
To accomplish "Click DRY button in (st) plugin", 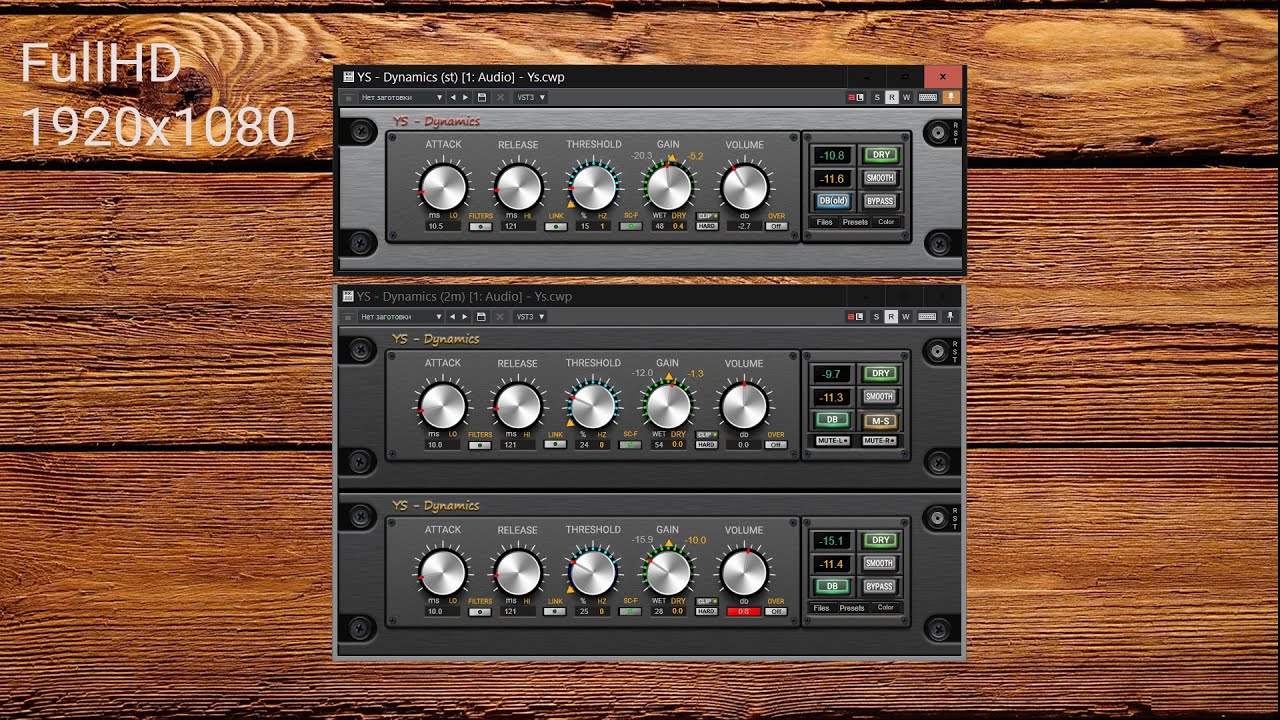I will coord(881,155).
